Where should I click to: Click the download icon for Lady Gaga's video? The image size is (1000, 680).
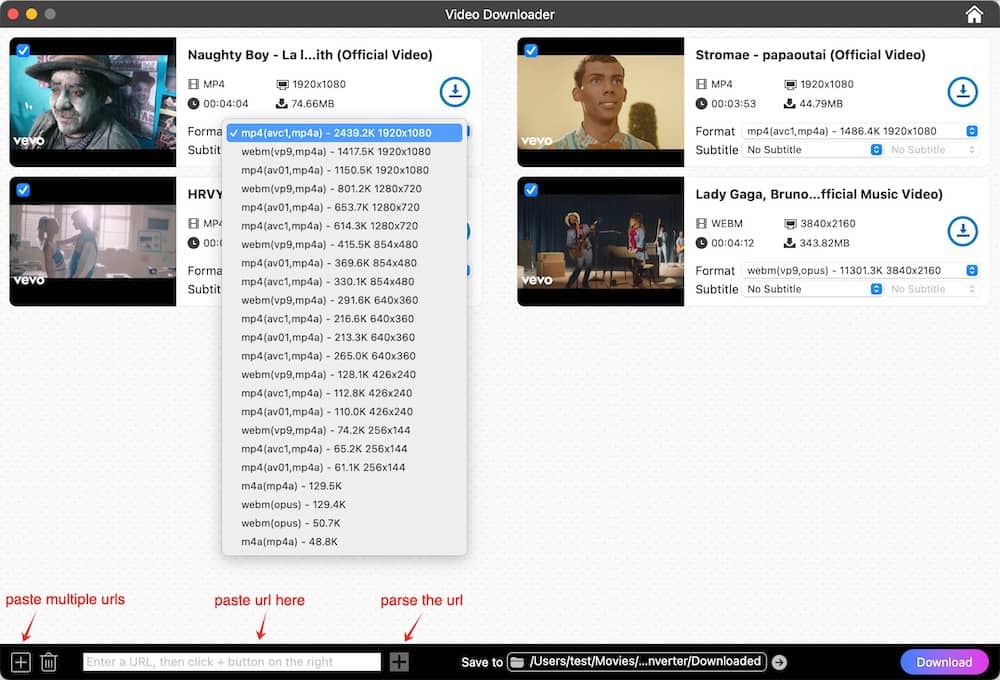pyautogui.click(x=962, y=231)
